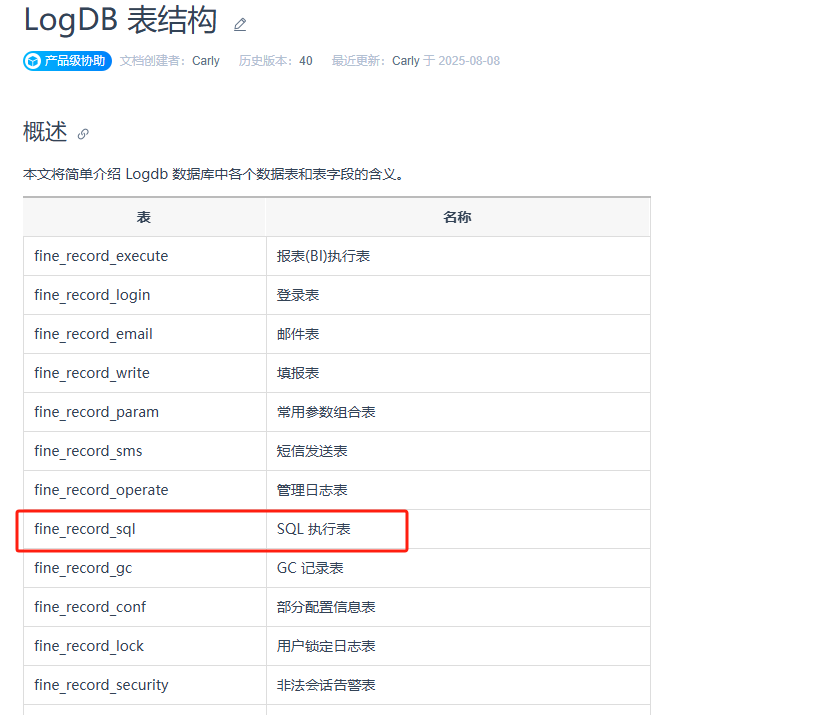Screen dimensions: 839x715
Task: Select the 填报表 cell
Action: coord(458,374)
